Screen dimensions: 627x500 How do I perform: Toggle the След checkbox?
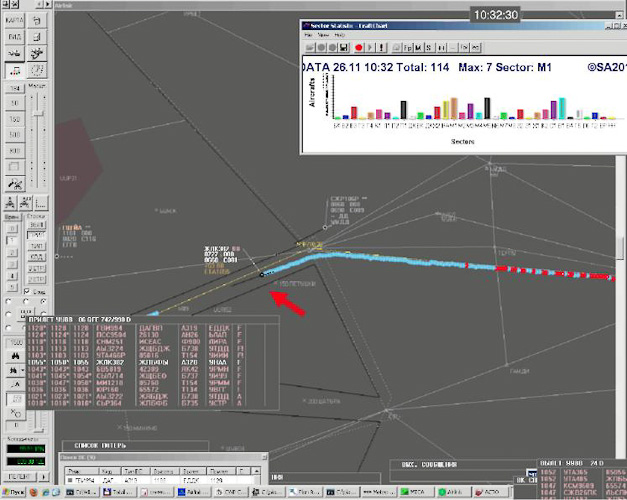coord(27,291)
